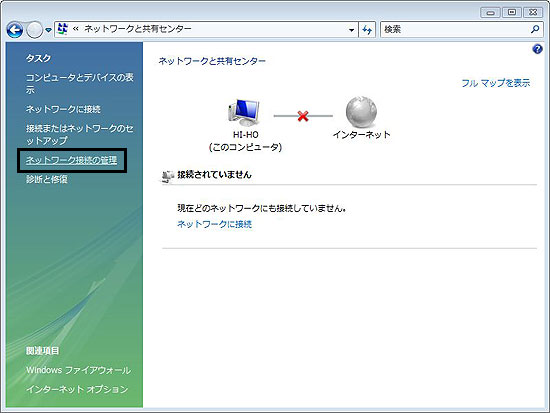Open ネットワーク接続の管理 link
The width and height of the screenshot is (550, 413).
coord(72,160)
